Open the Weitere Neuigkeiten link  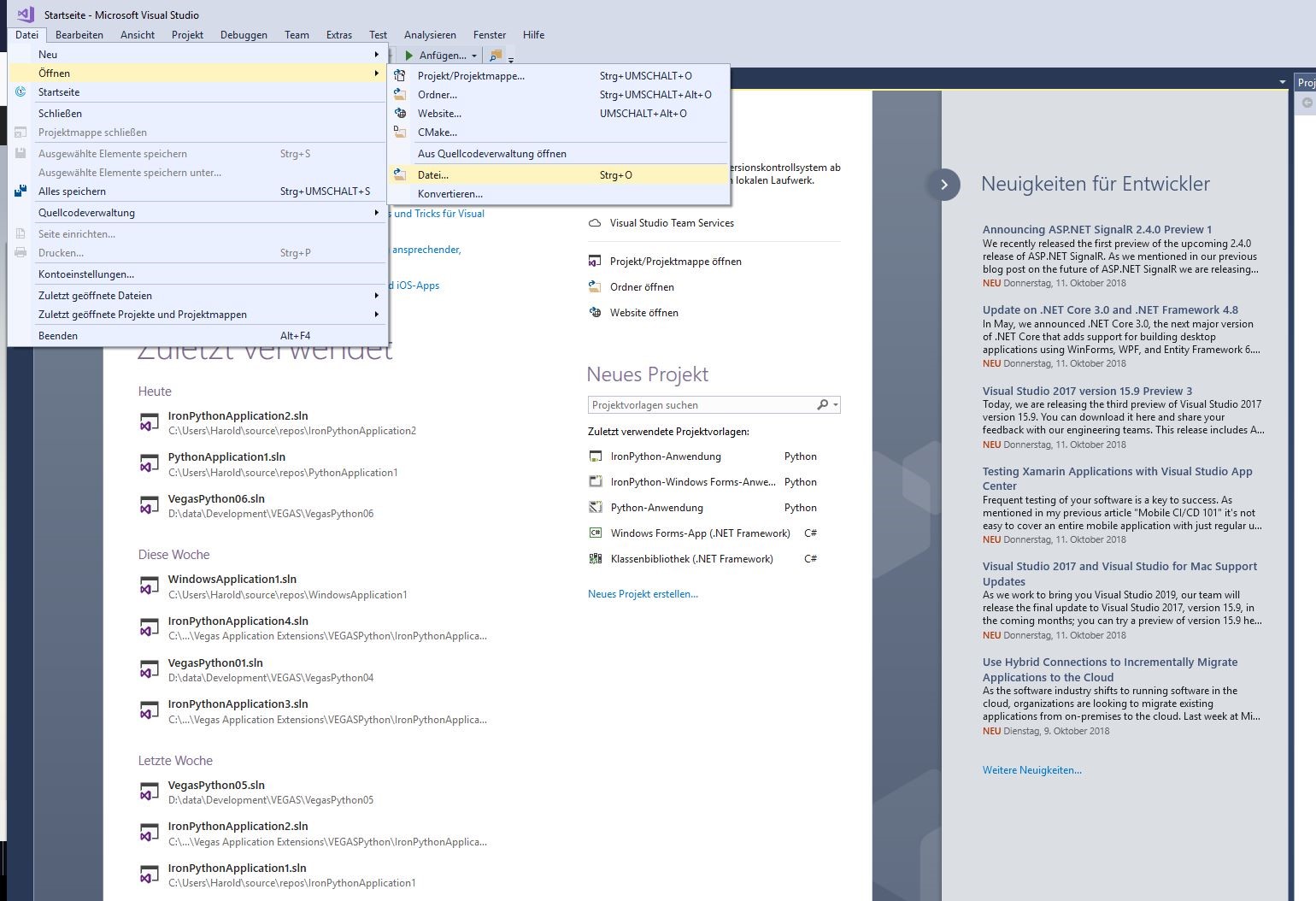(x=1031, y=770)
